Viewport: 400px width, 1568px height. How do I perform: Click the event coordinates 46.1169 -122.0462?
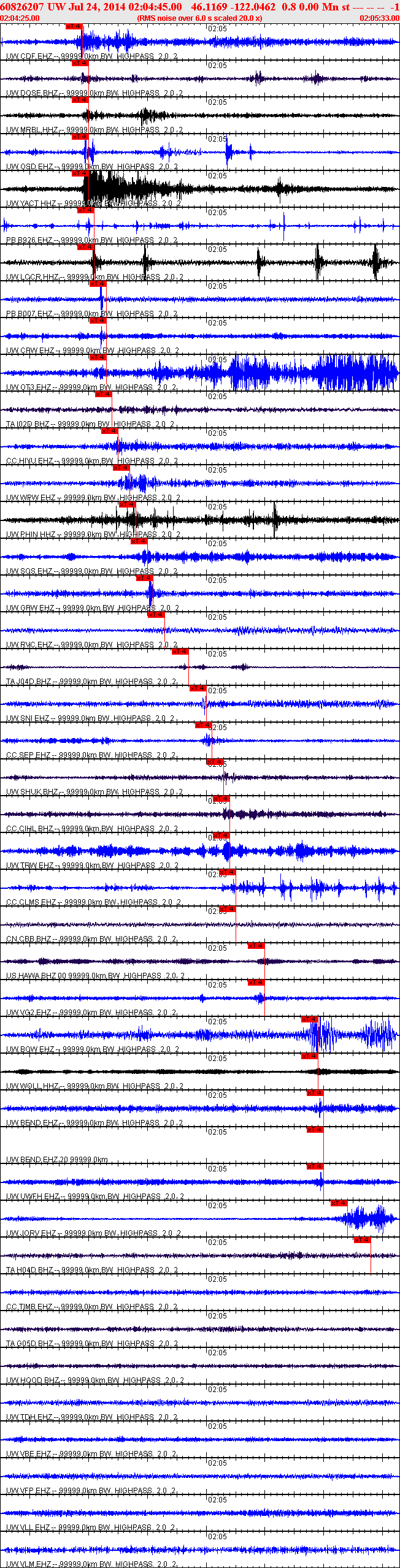[233, 7]
